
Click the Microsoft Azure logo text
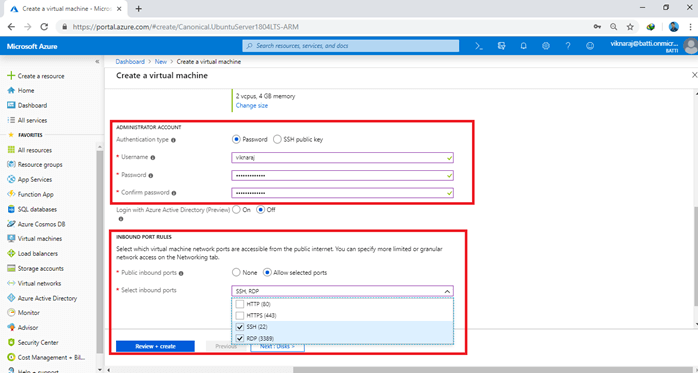[32, 46]
